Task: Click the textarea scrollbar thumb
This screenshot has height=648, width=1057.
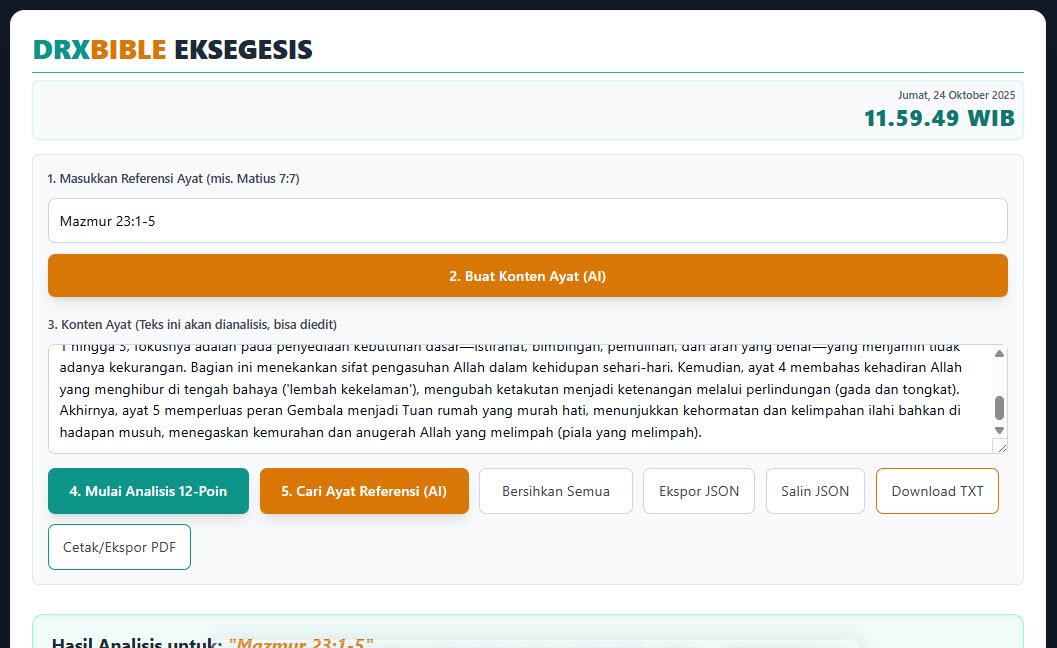Action: (999, 408)
